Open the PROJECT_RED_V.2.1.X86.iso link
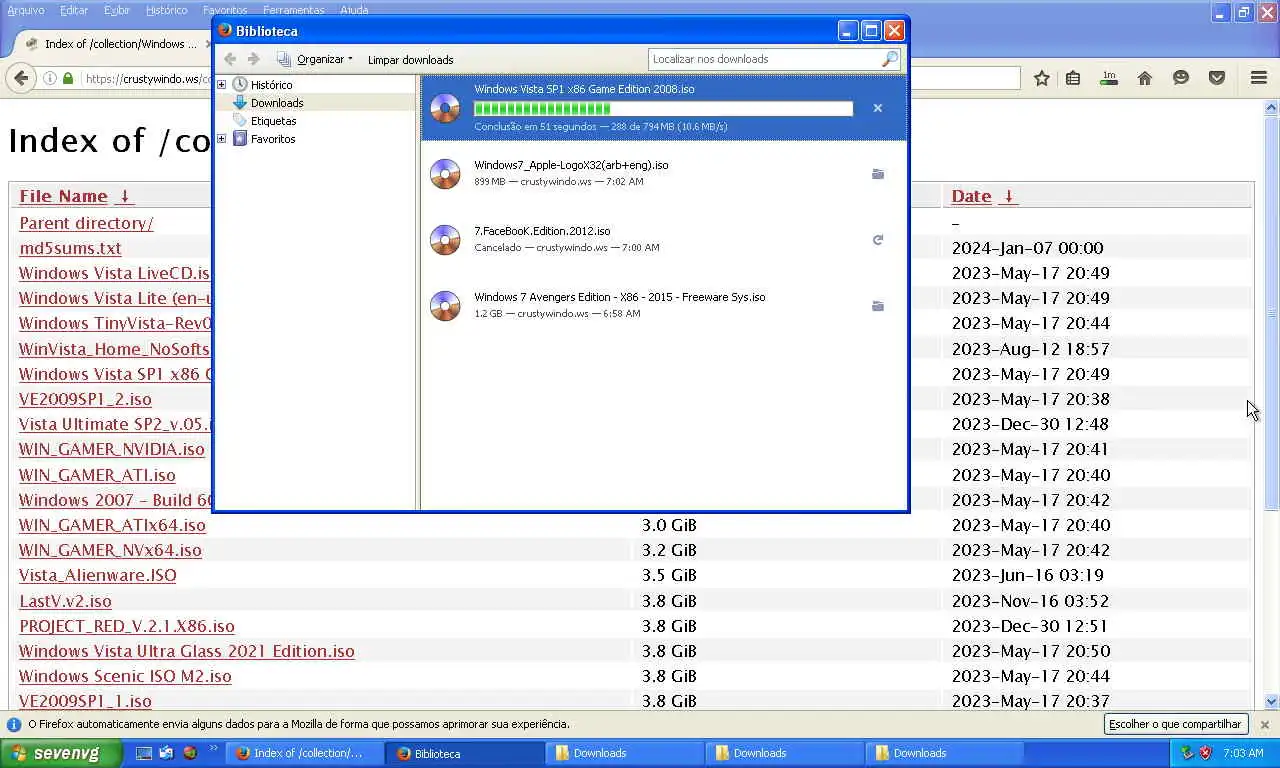The width and height of the screenshot is (1280, 768). [x=127, y=626]
